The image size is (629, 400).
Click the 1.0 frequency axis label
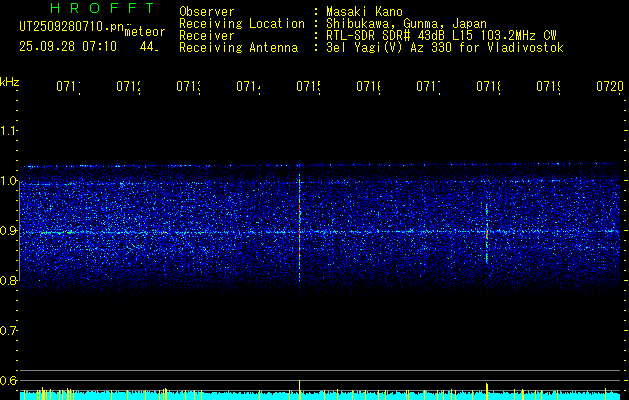click(8, 181)
